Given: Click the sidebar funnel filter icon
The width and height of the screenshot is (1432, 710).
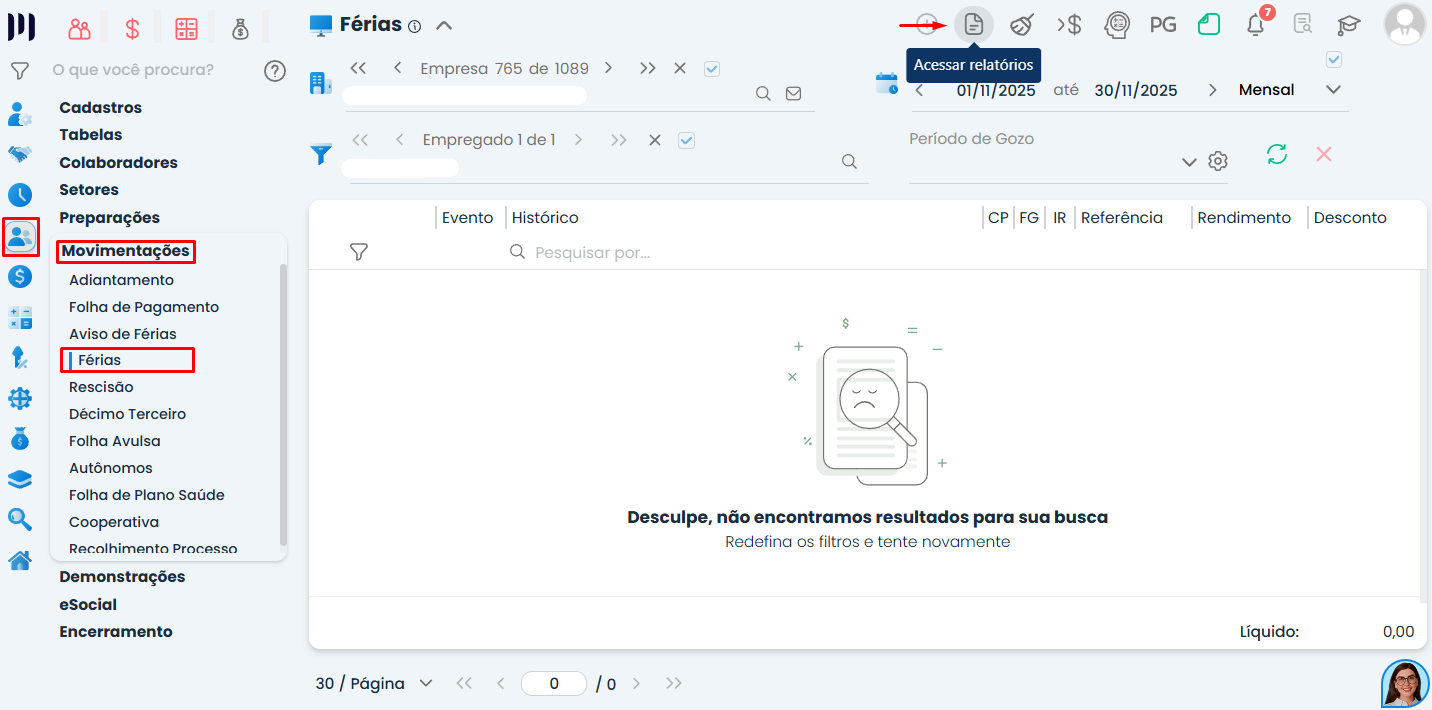Looking at the screenshot, I should coord(19,71).
